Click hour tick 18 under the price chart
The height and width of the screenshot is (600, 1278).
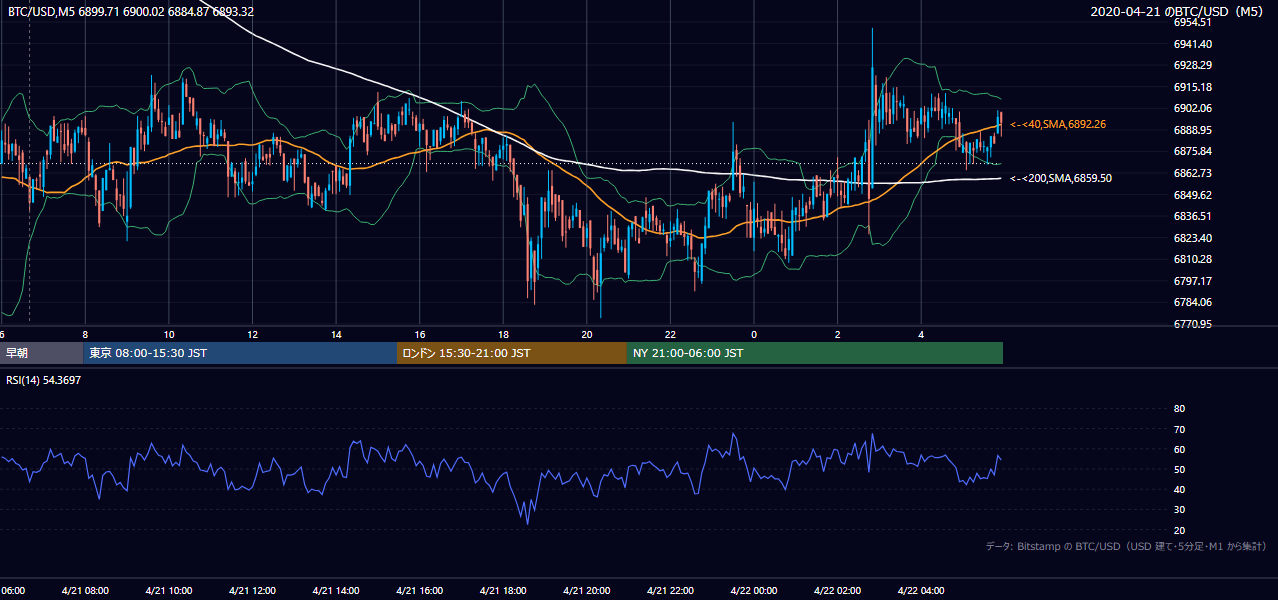(503, 335)
